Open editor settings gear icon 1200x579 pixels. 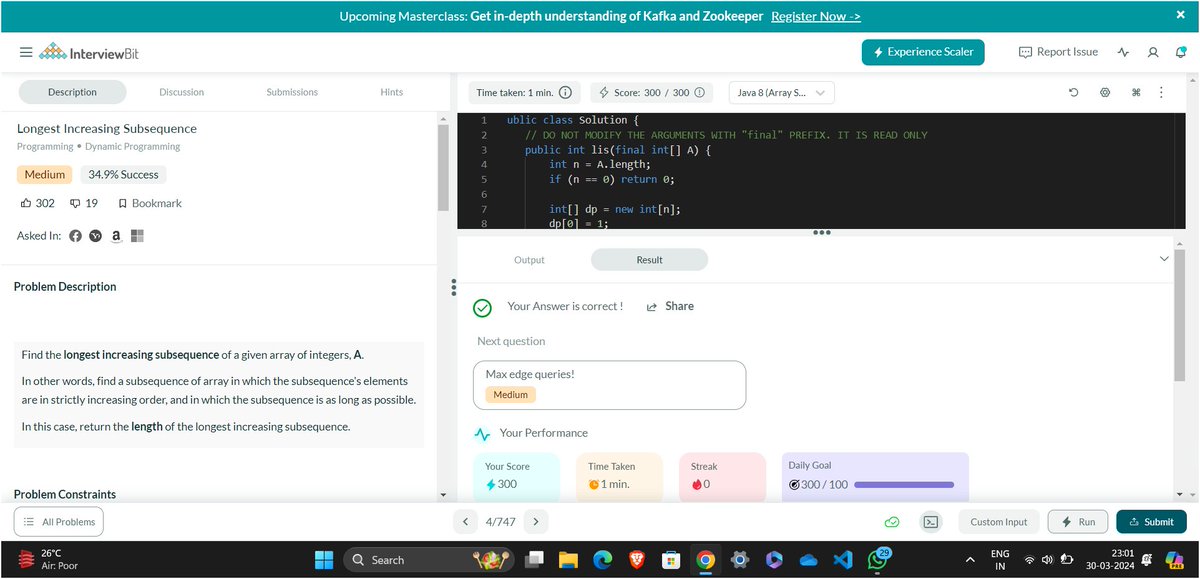pos(1105,93)
